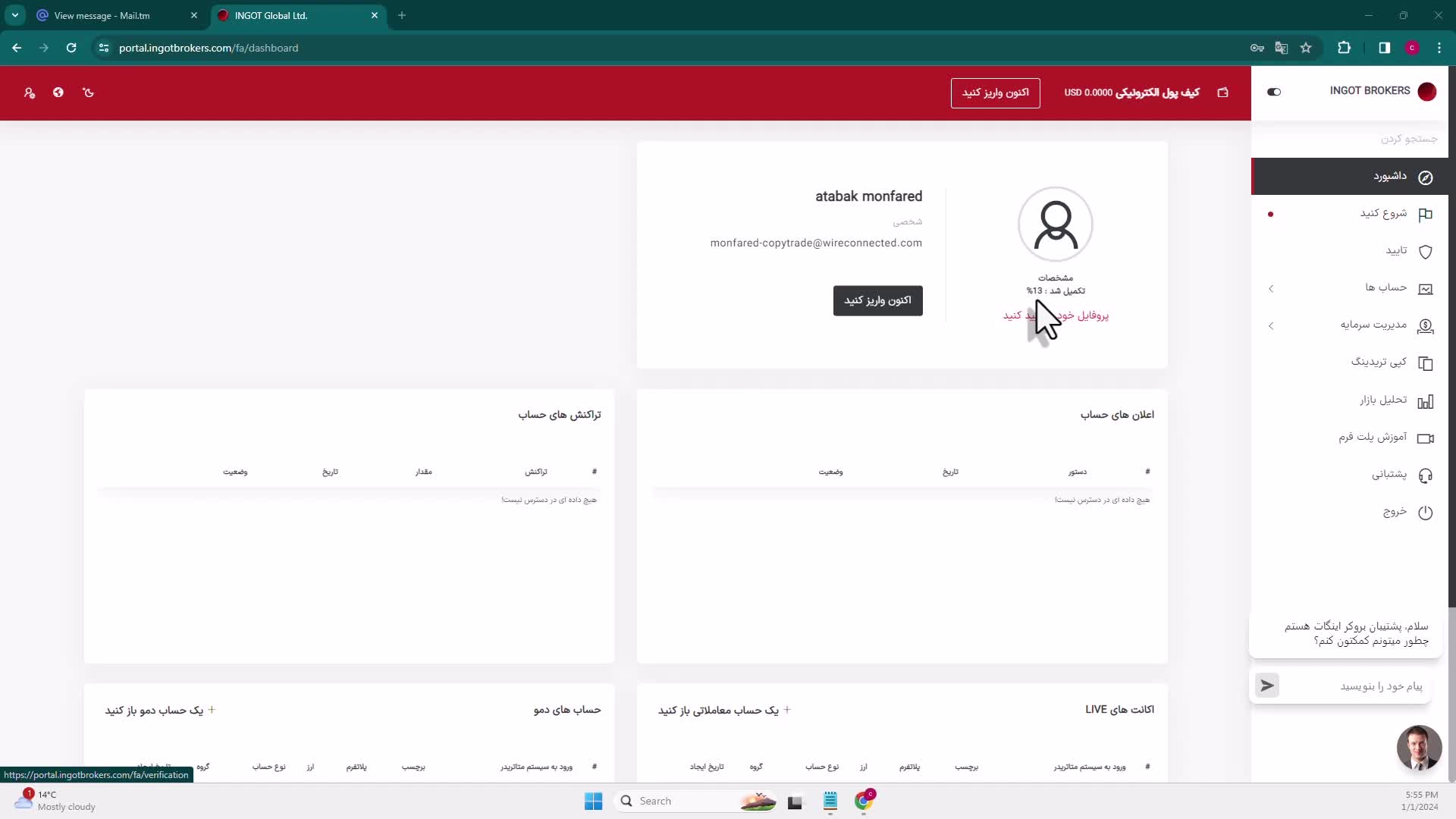Click the black Deposit Now profile button
Screen dimensions: 1456x819
[x=877, y=300]
